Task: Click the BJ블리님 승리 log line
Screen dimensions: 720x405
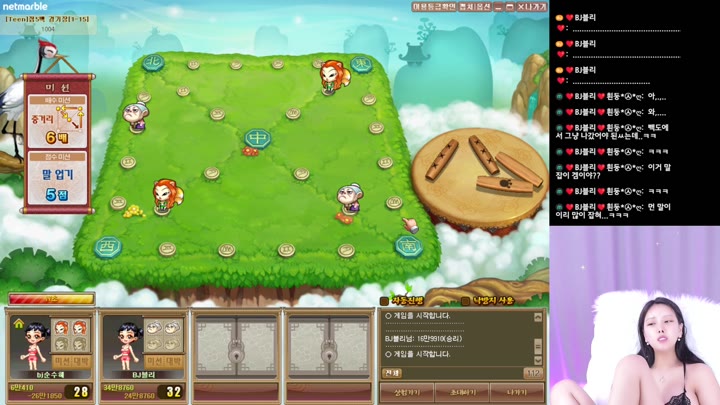Action: pos(423,338)
